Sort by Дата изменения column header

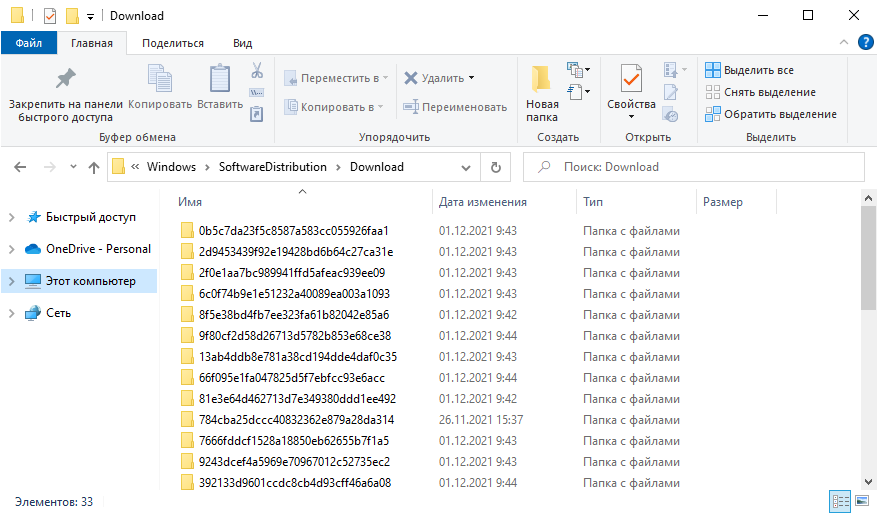(477, 202)
